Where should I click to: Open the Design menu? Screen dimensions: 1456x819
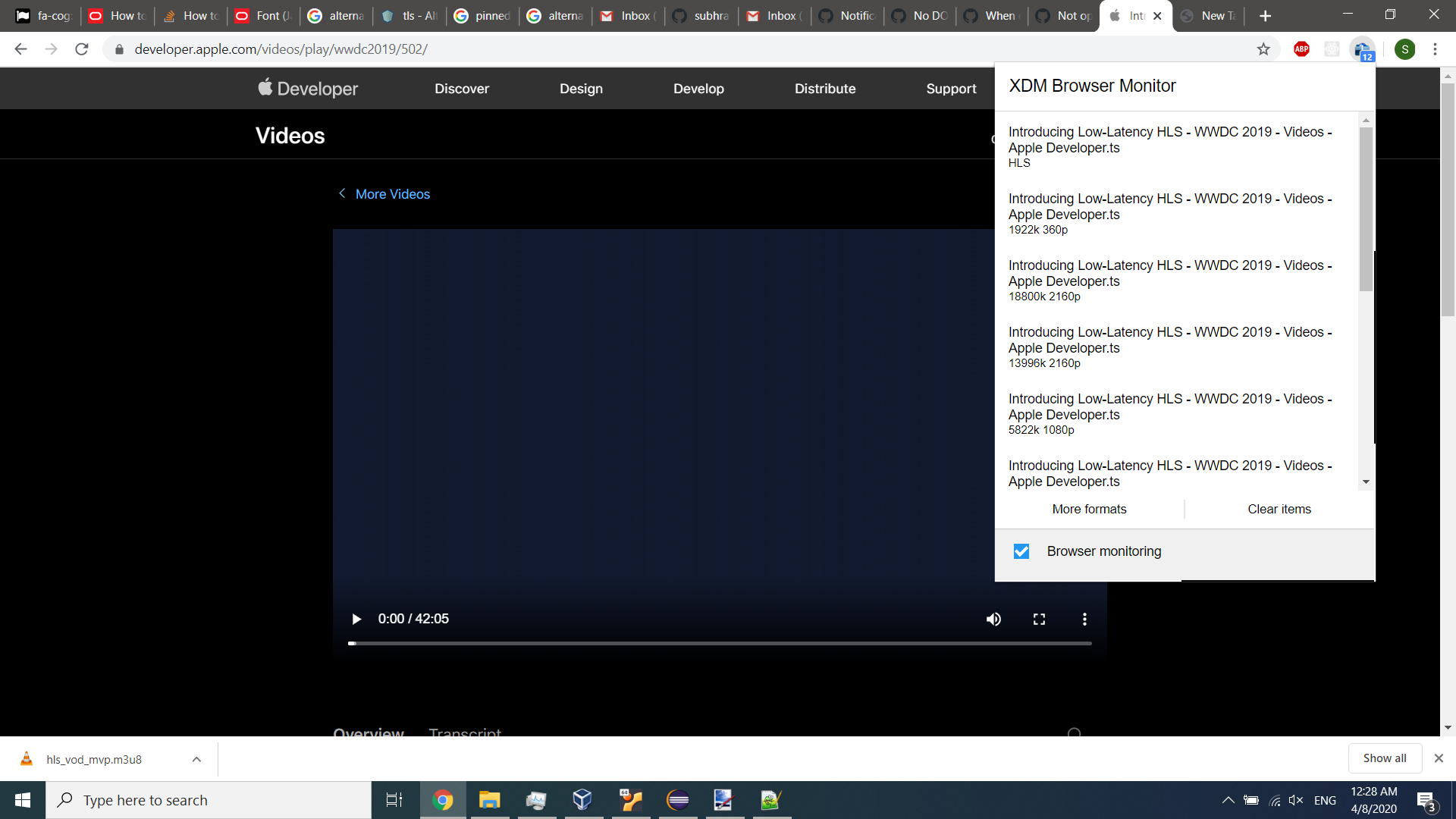[581, 89]
